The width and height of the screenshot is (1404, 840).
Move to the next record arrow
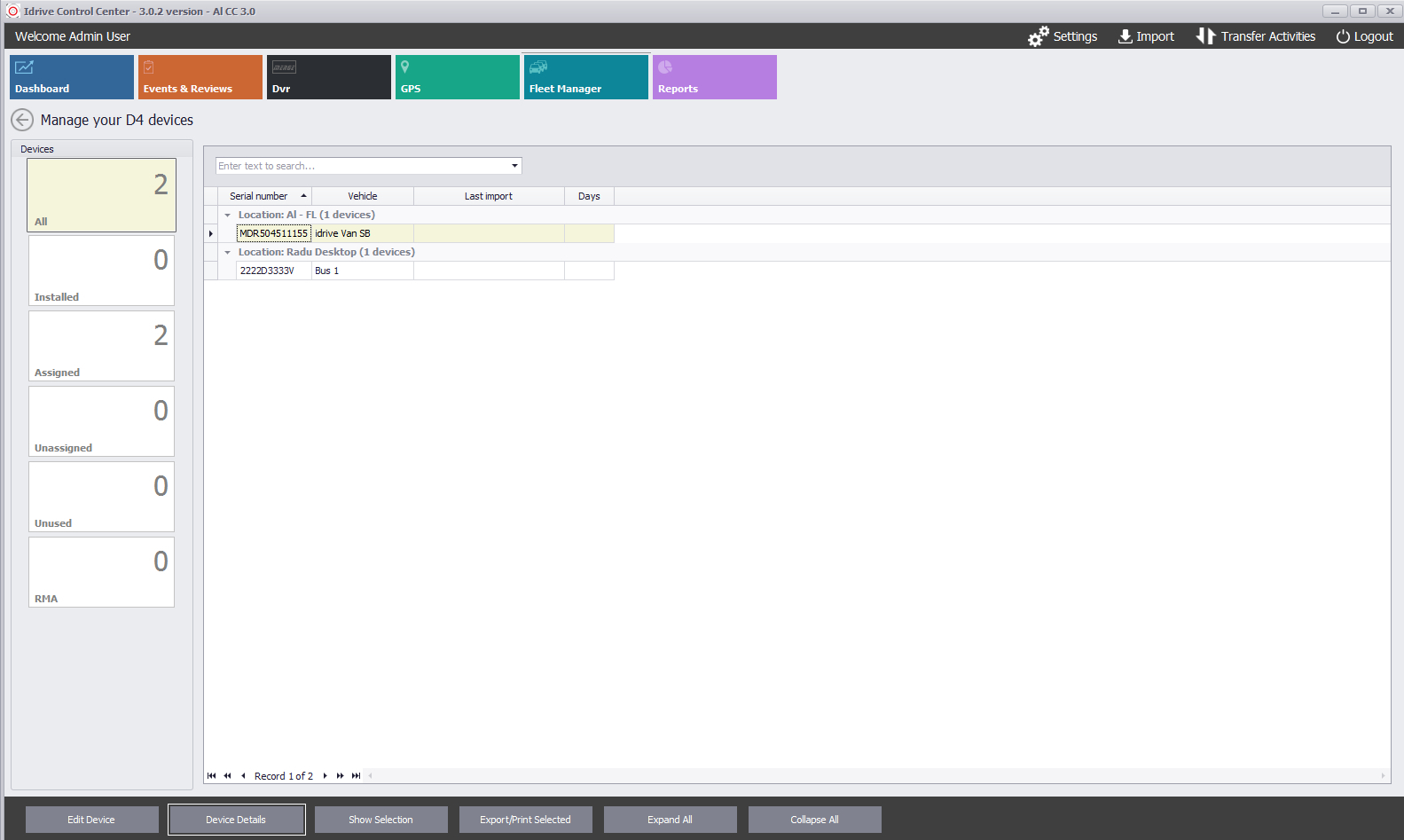[326, 776]
